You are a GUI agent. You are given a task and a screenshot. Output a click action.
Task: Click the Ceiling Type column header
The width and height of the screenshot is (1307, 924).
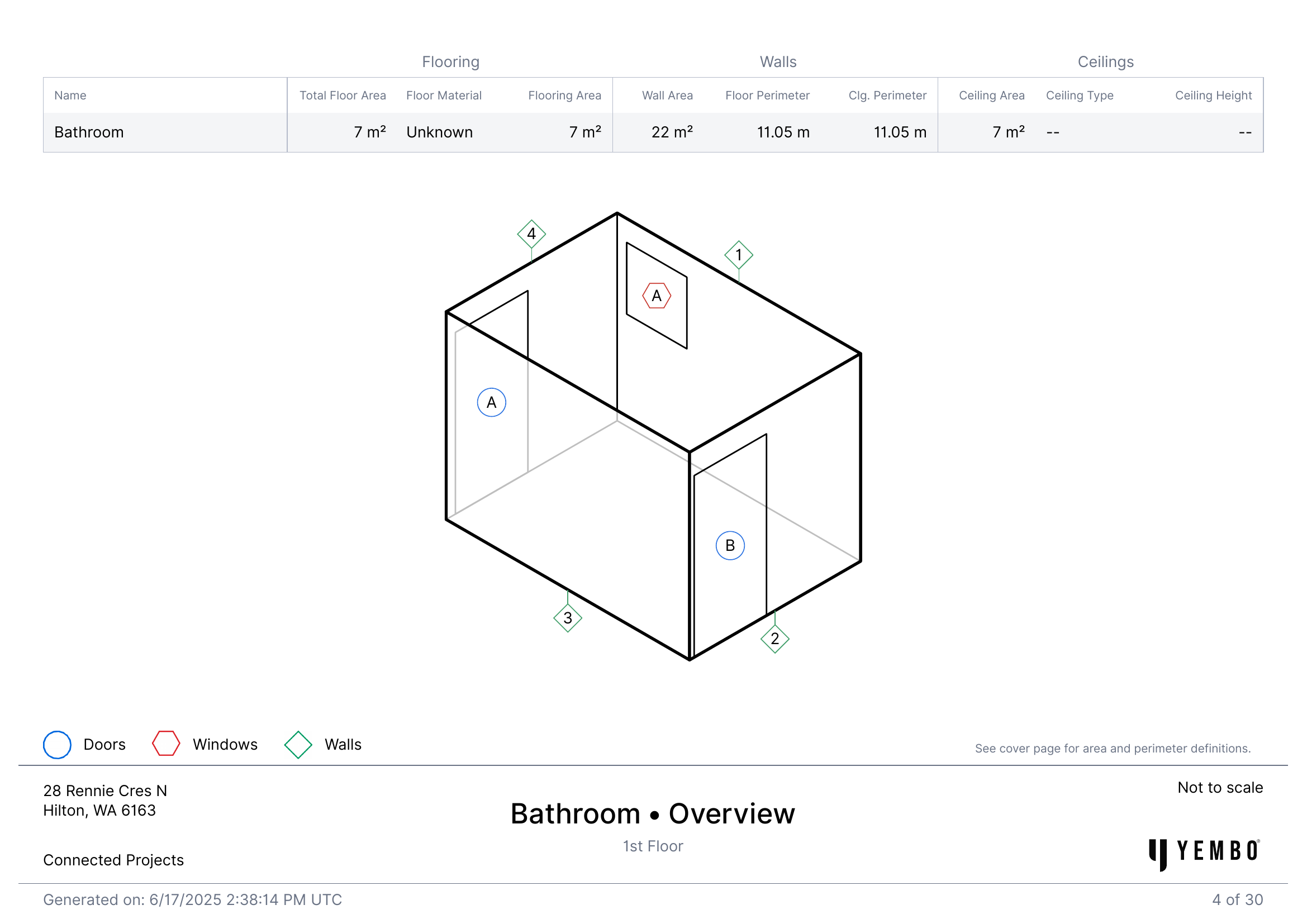[1080, 96]
